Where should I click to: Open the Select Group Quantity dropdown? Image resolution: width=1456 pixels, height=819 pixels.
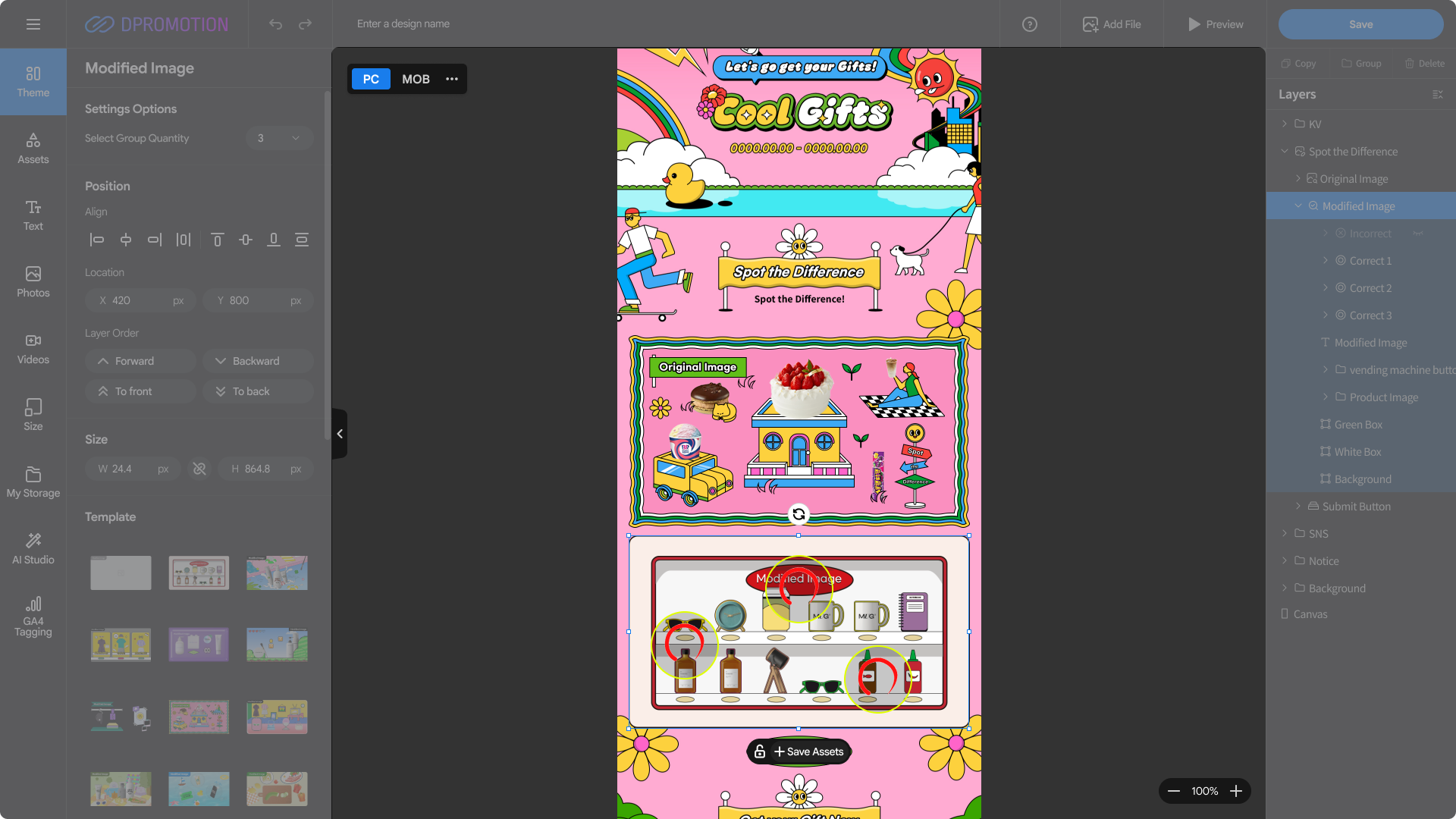click(279, 138)
